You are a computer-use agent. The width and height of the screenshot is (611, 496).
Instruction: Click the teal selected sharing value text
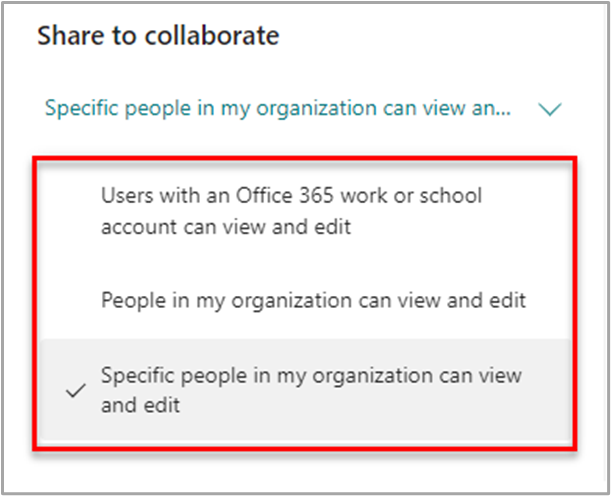pyautogui.click(x=278, y=108)
